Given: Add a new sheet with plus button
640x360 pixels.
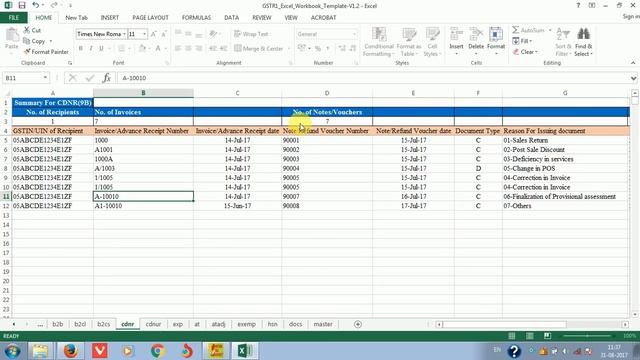Looking at the screenshot, I should tap(358, 324).
